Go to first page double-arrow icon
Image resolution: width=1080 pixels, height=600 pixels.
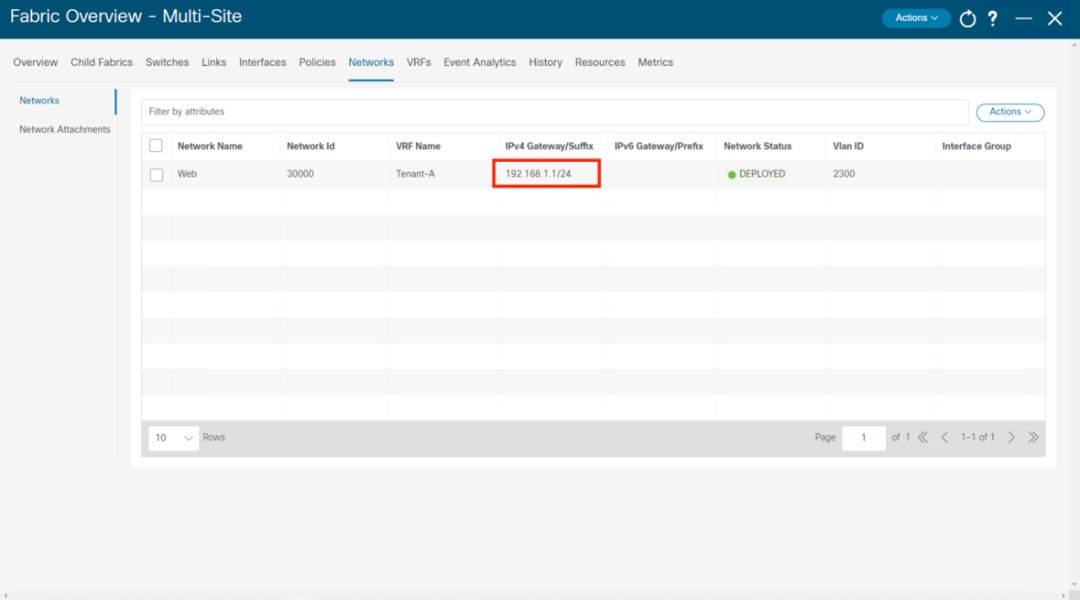point(923,437)
